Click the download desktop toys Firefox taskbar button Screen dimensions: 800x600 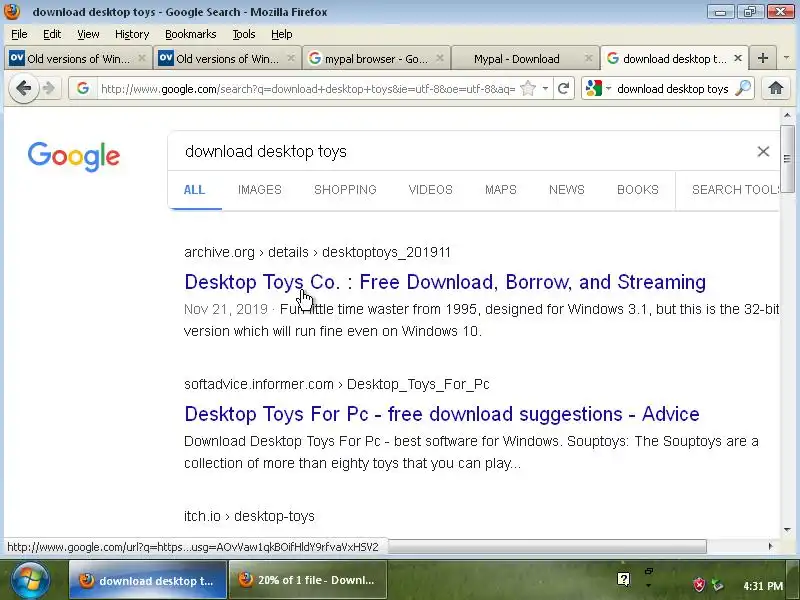point(148,580)
